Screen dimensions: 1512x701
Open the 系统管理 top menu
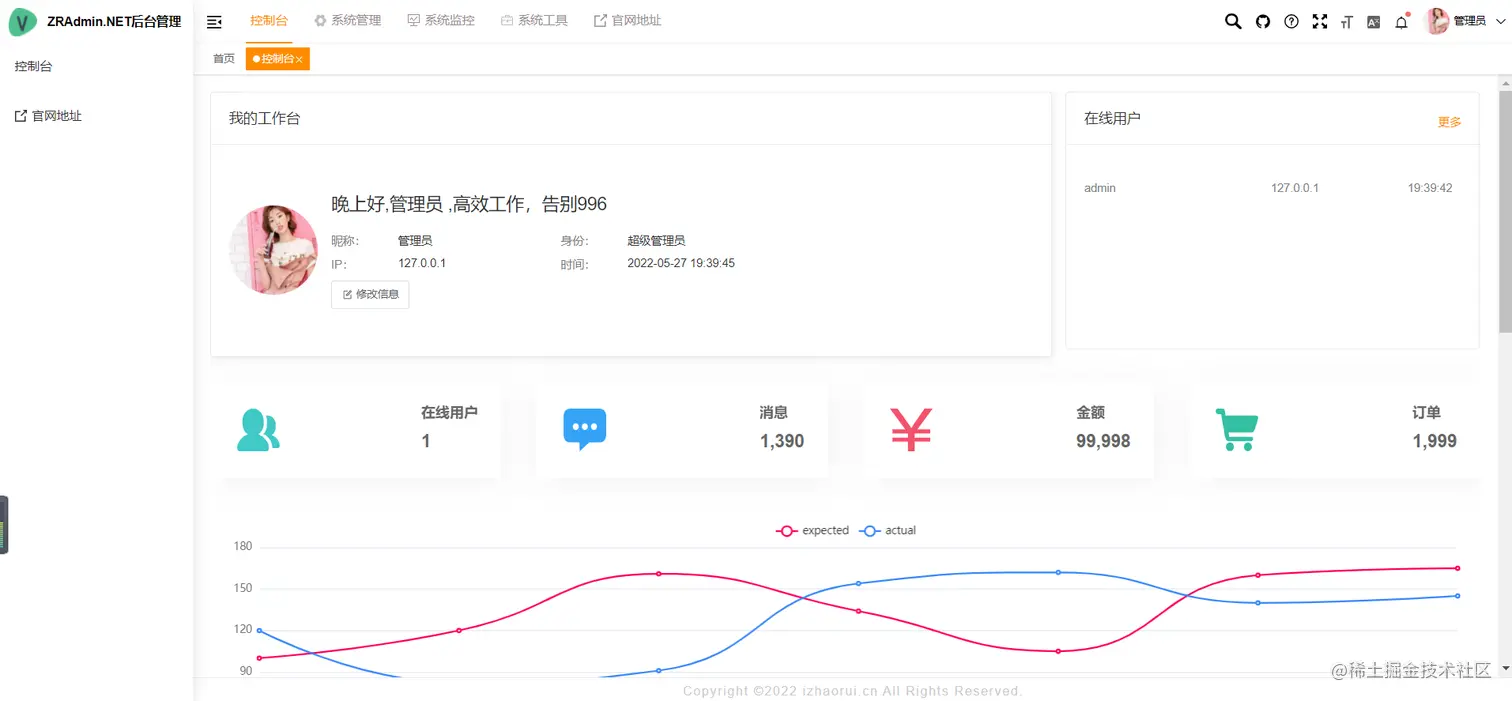pos(348,20)
